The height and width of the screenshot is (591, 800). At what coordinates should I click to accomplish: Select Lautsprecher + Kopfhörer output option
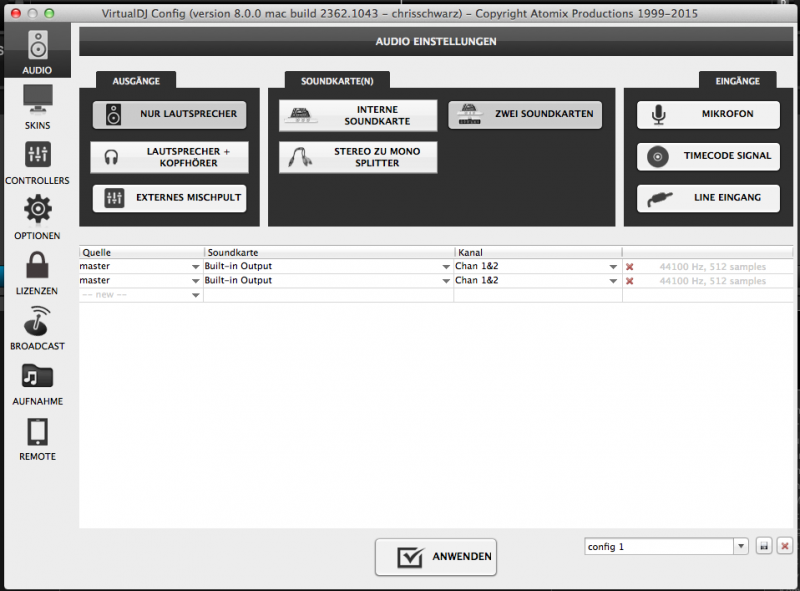pos(169,157)
